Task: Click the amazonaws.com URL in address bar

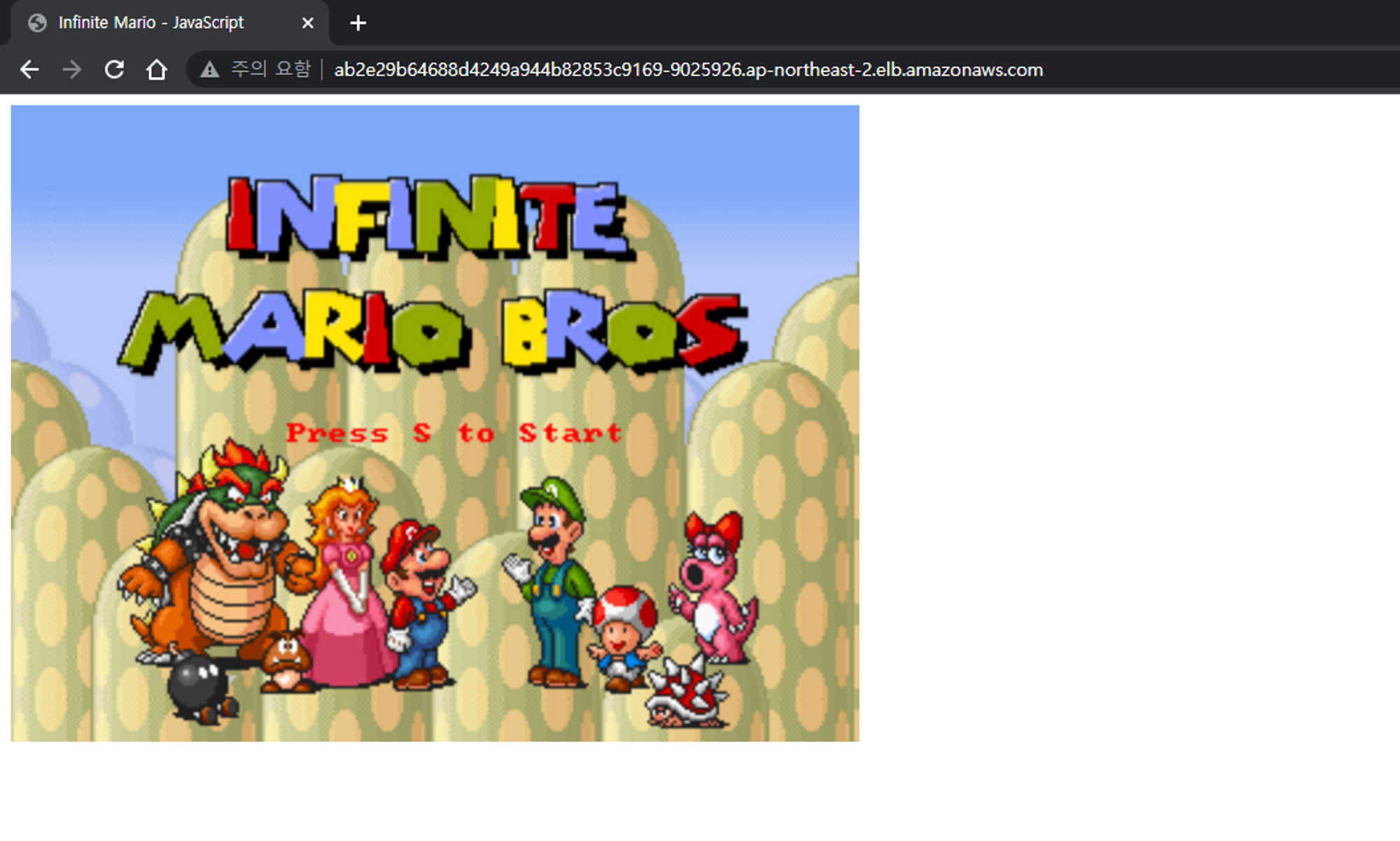Action: click(x=688, y=69)
